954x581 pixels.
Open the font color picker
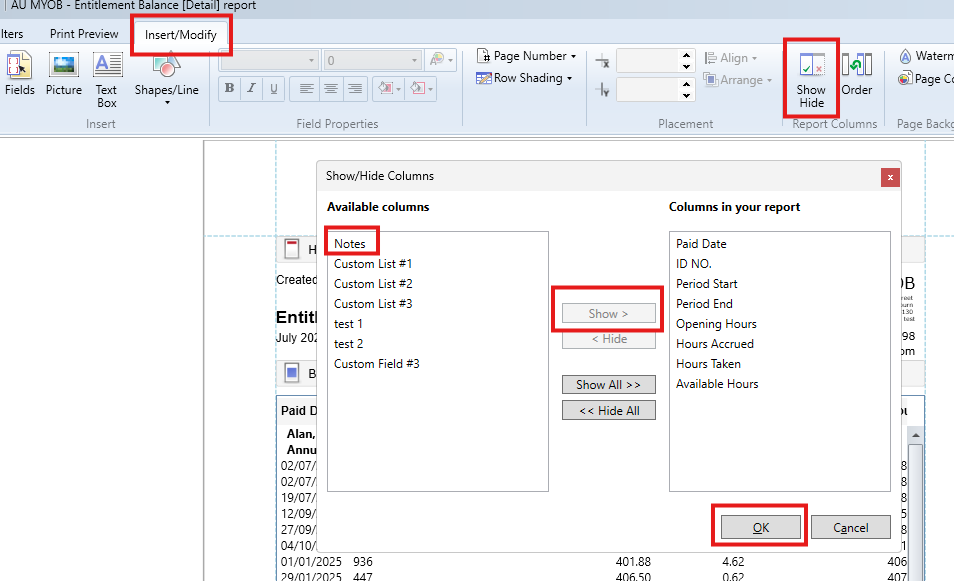(x=440, y=61)
